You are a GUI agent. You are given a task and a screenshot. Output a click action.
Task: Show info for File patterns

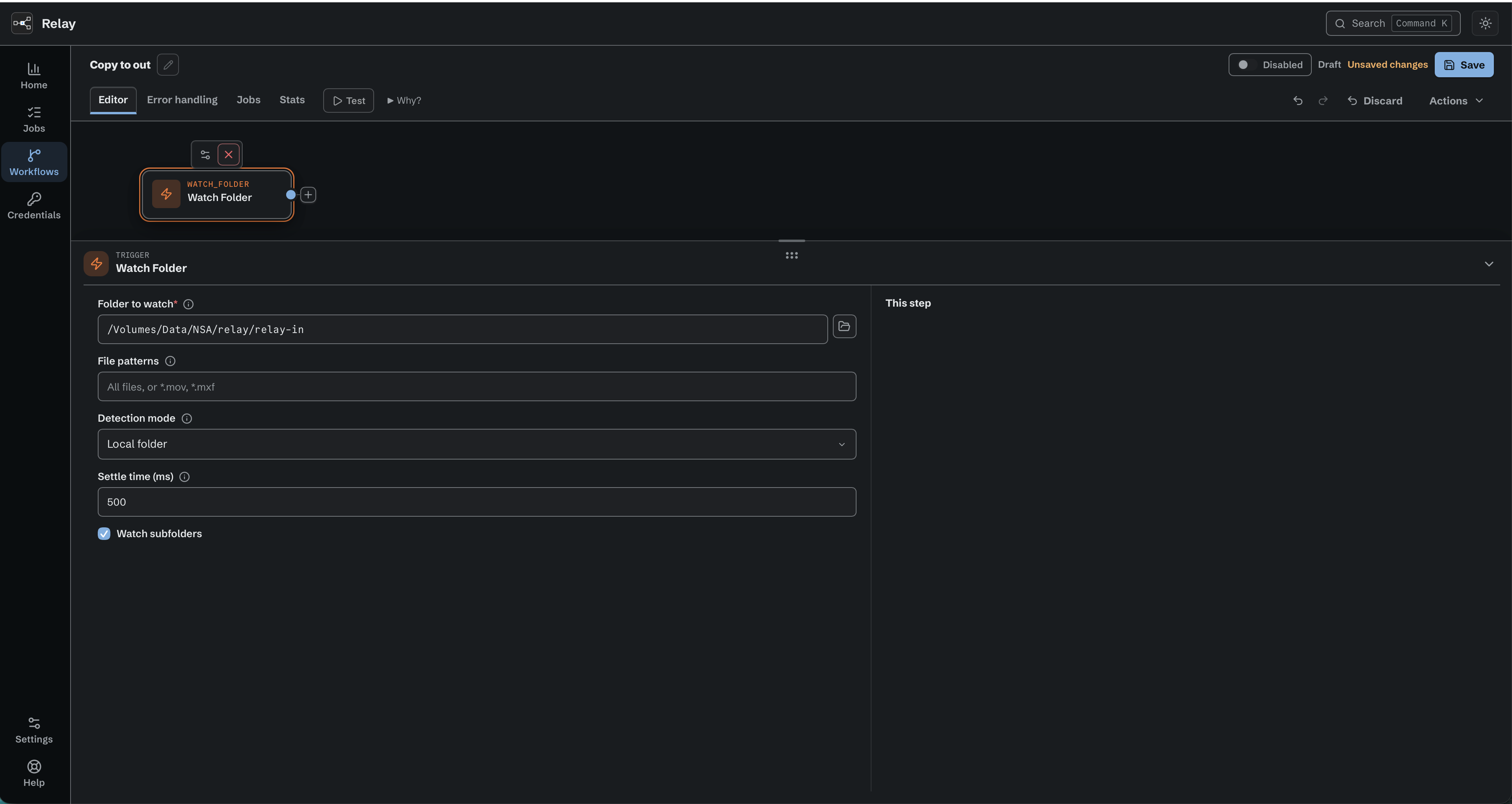tap(170, 361)
